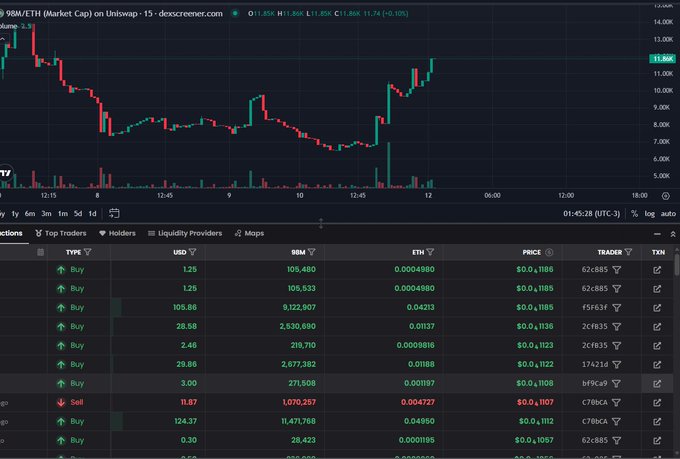Open the clock timezone menu 01:45:28 (UTC-3)
680x459 pixels.
pyautogui.click(x=592, y=213)
